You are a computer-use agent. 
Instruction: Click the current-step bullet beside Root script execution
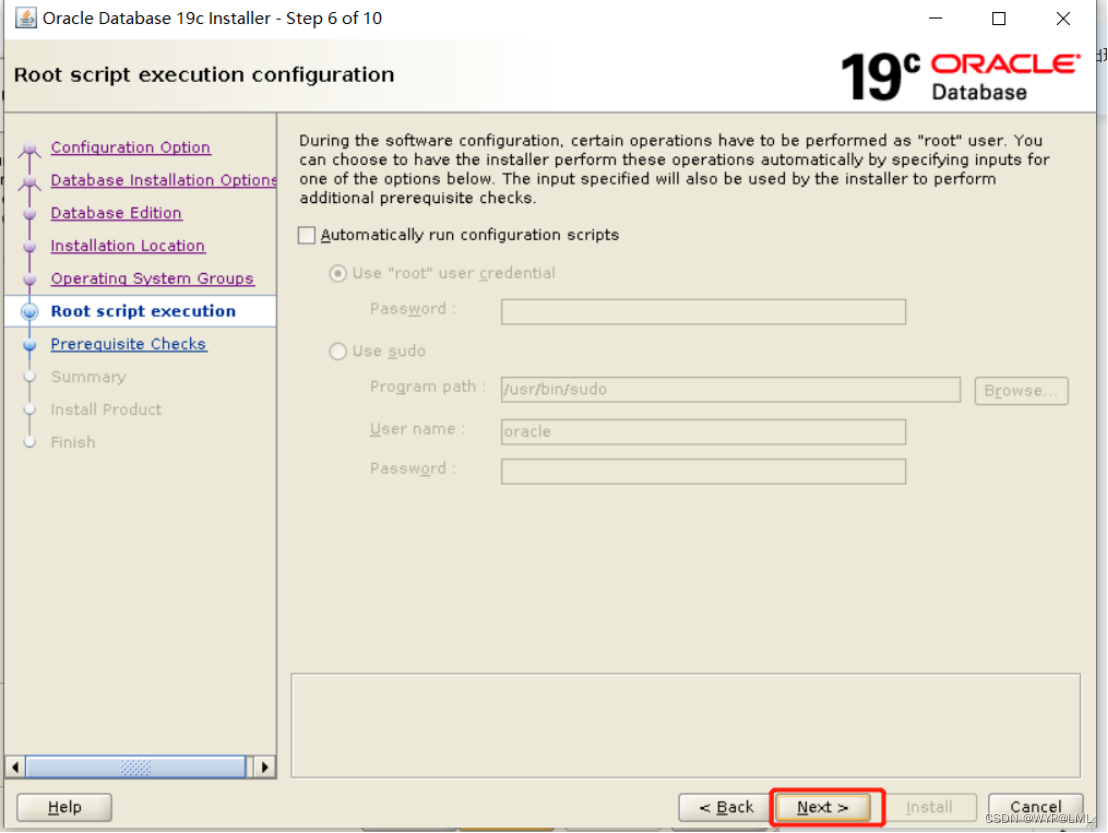(x=30, y=312)
